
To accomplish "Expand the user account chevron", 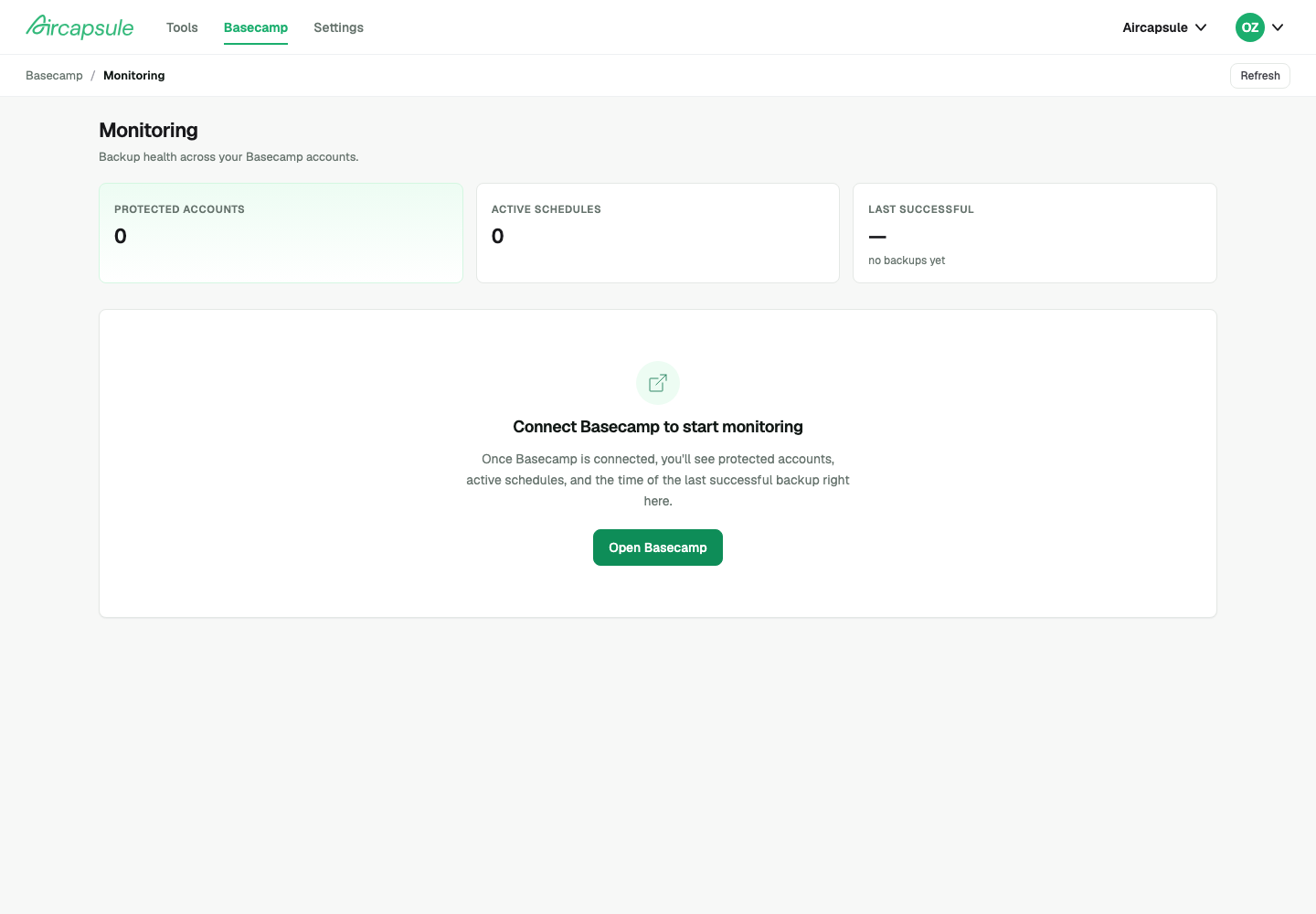I will [x=1278, y=27].
